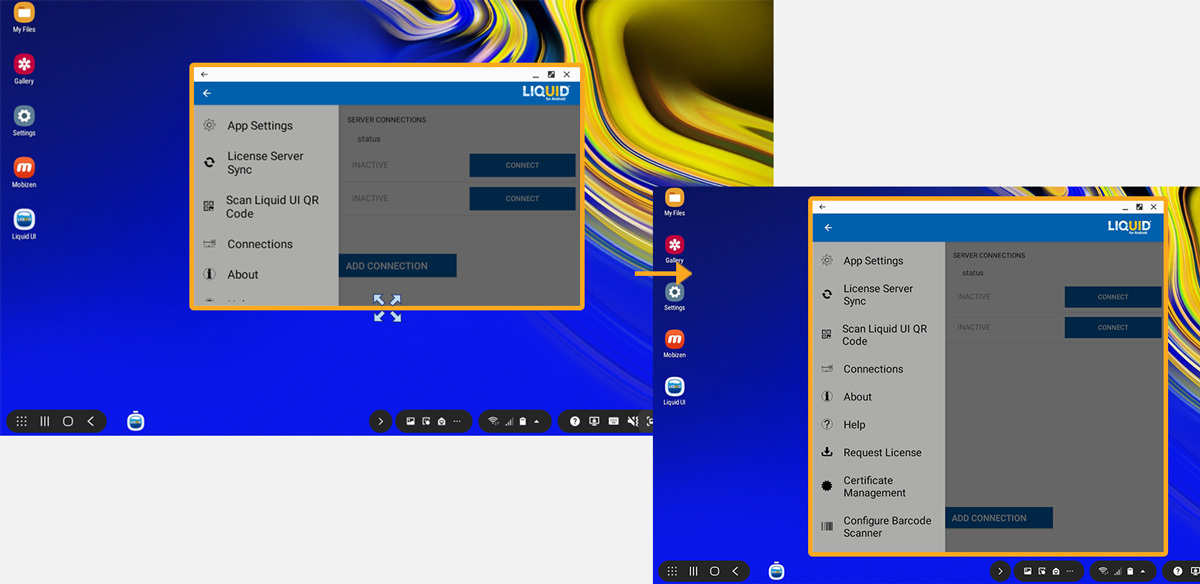Open Certificate Management menu entry
The width and height of the screenshot is (1200, 584).
coord(874,487)
